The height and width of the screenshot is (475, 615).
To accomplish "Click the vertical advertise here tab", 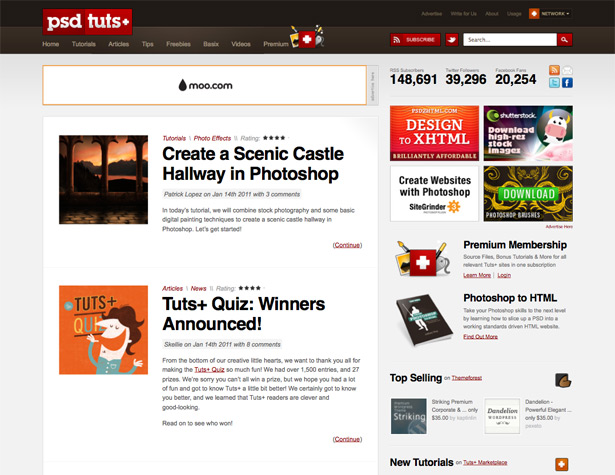I will [x=373, y=85].
